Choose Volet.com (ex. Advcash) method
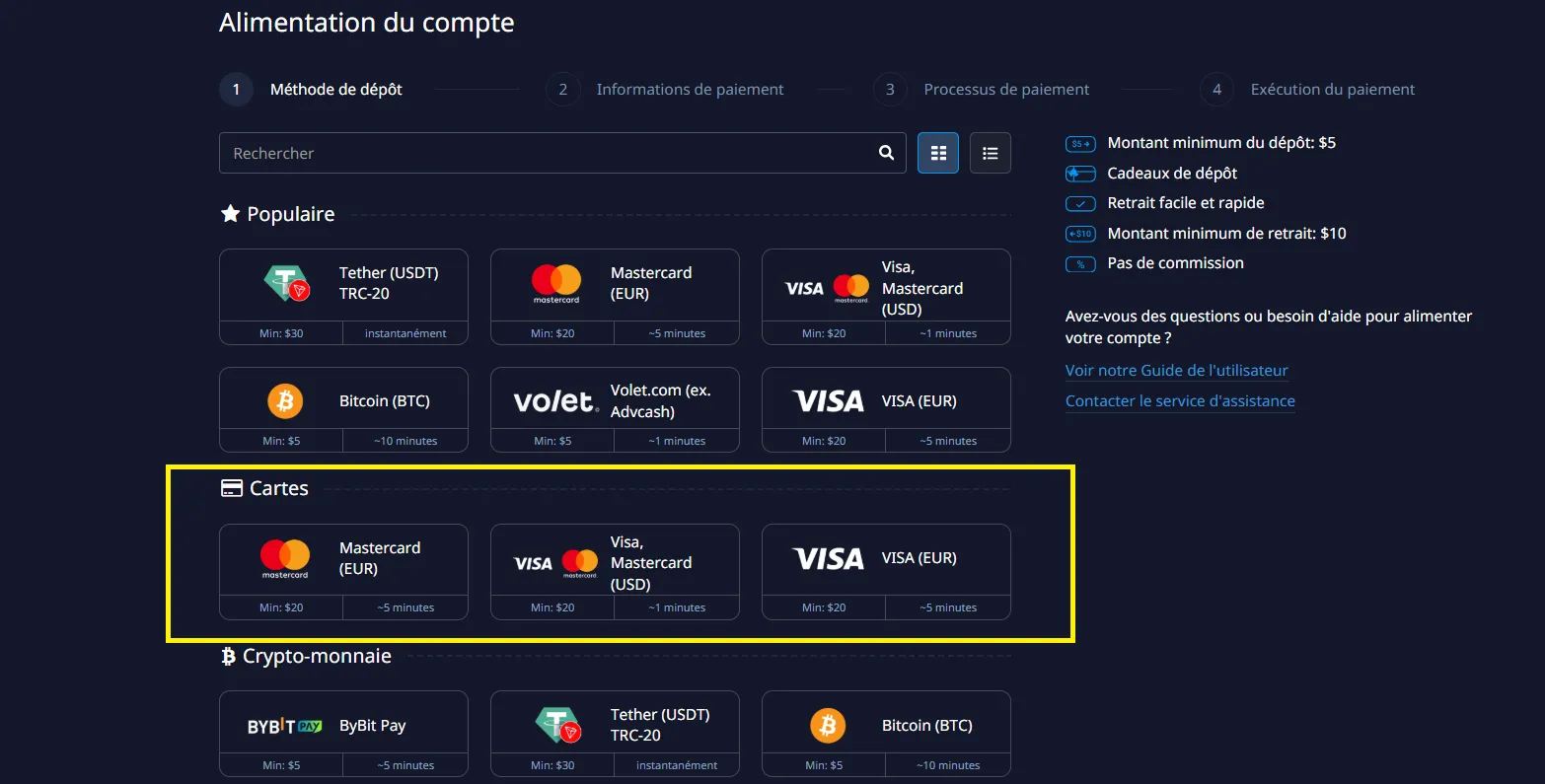The width and height of the screenshot is (1545, 784). coord(615,409)
